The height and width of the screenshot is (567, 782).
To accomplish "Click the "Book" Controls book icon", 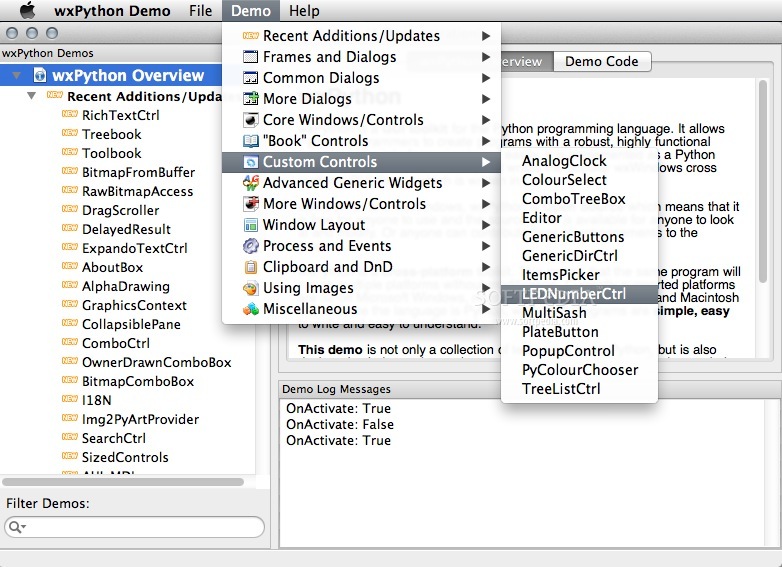I will pyautogui.click(x=250, y=141).
